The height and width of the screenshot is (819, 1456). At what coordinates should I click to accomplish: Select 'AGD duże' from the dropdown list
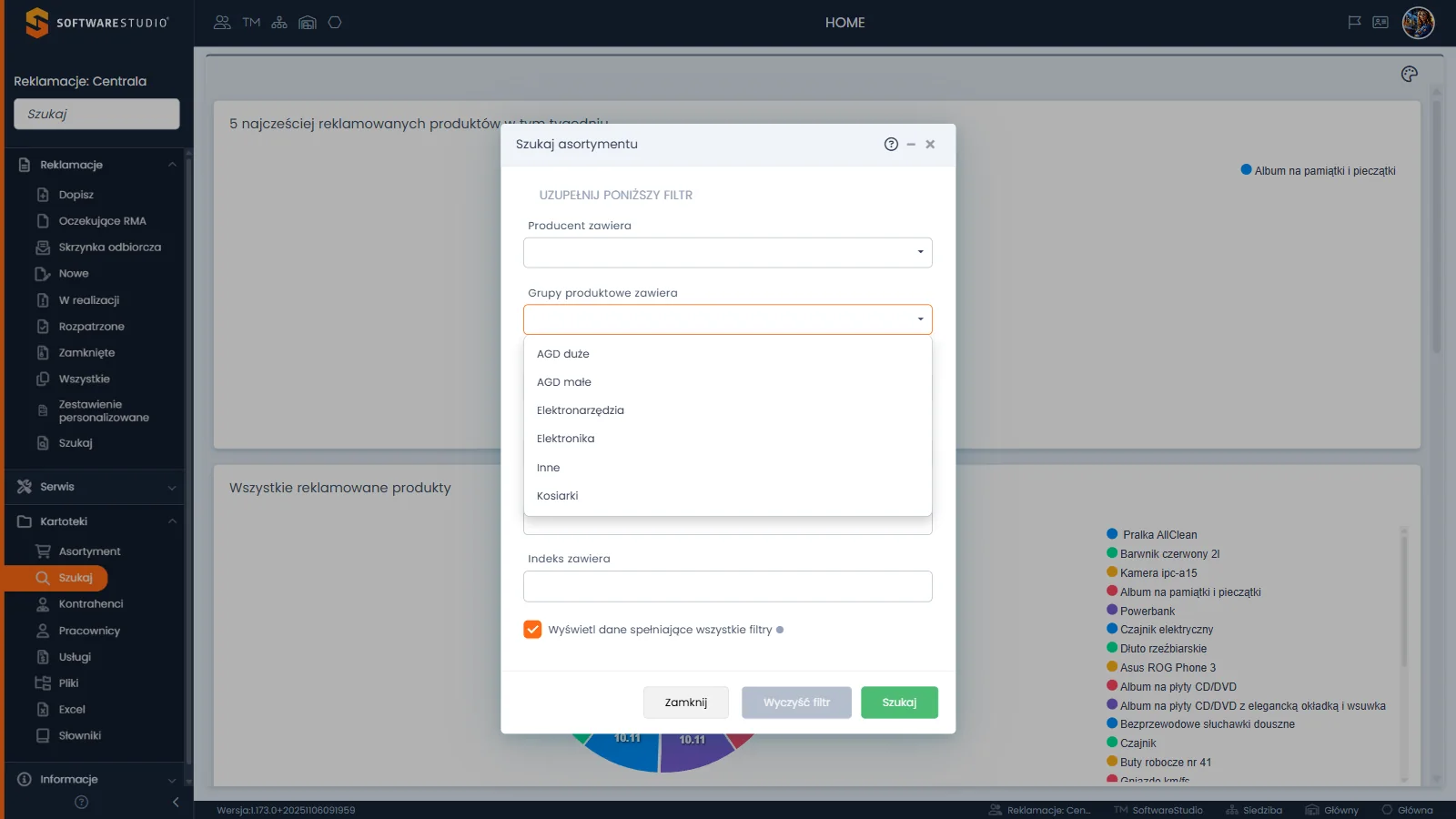[728, 354]
